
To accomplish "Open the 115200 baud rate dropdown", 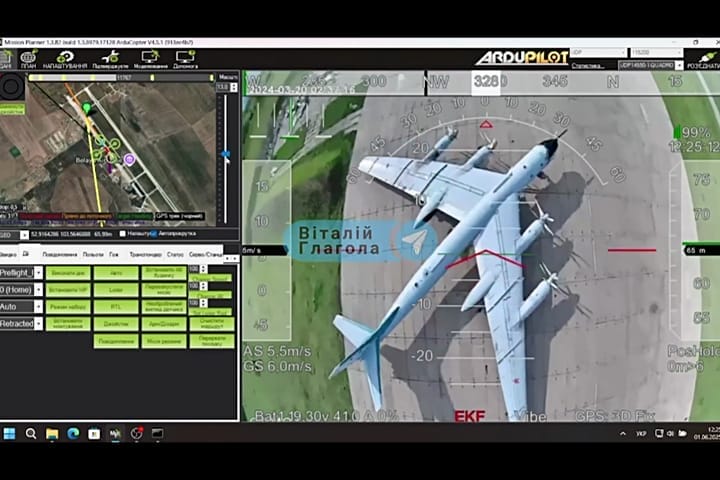I will pos(656,52).
